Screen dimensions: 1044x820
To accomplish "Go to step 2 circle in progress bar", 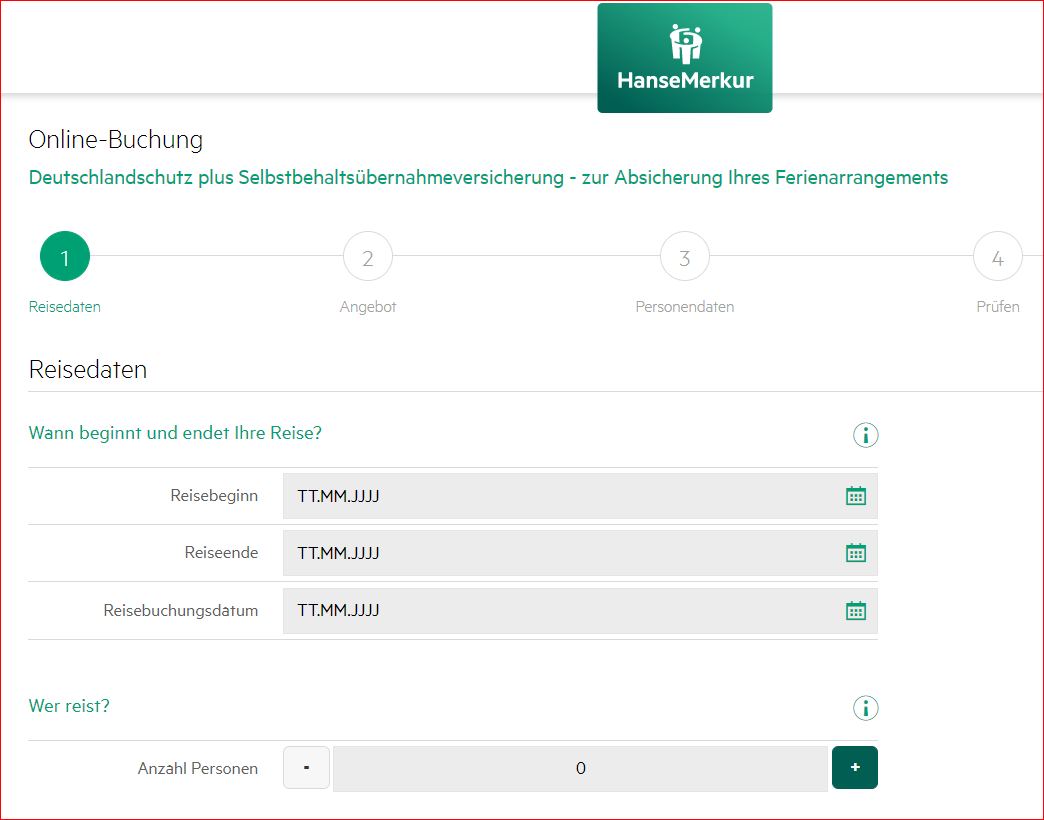I will [x=368, y=257].
